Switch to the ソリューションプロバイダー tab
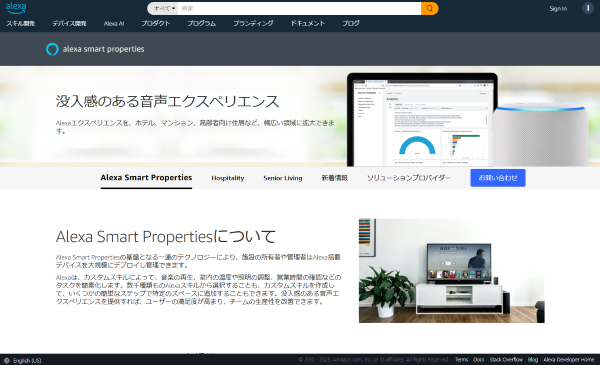This screenshot has width=600, height=365. pos(409,178)
